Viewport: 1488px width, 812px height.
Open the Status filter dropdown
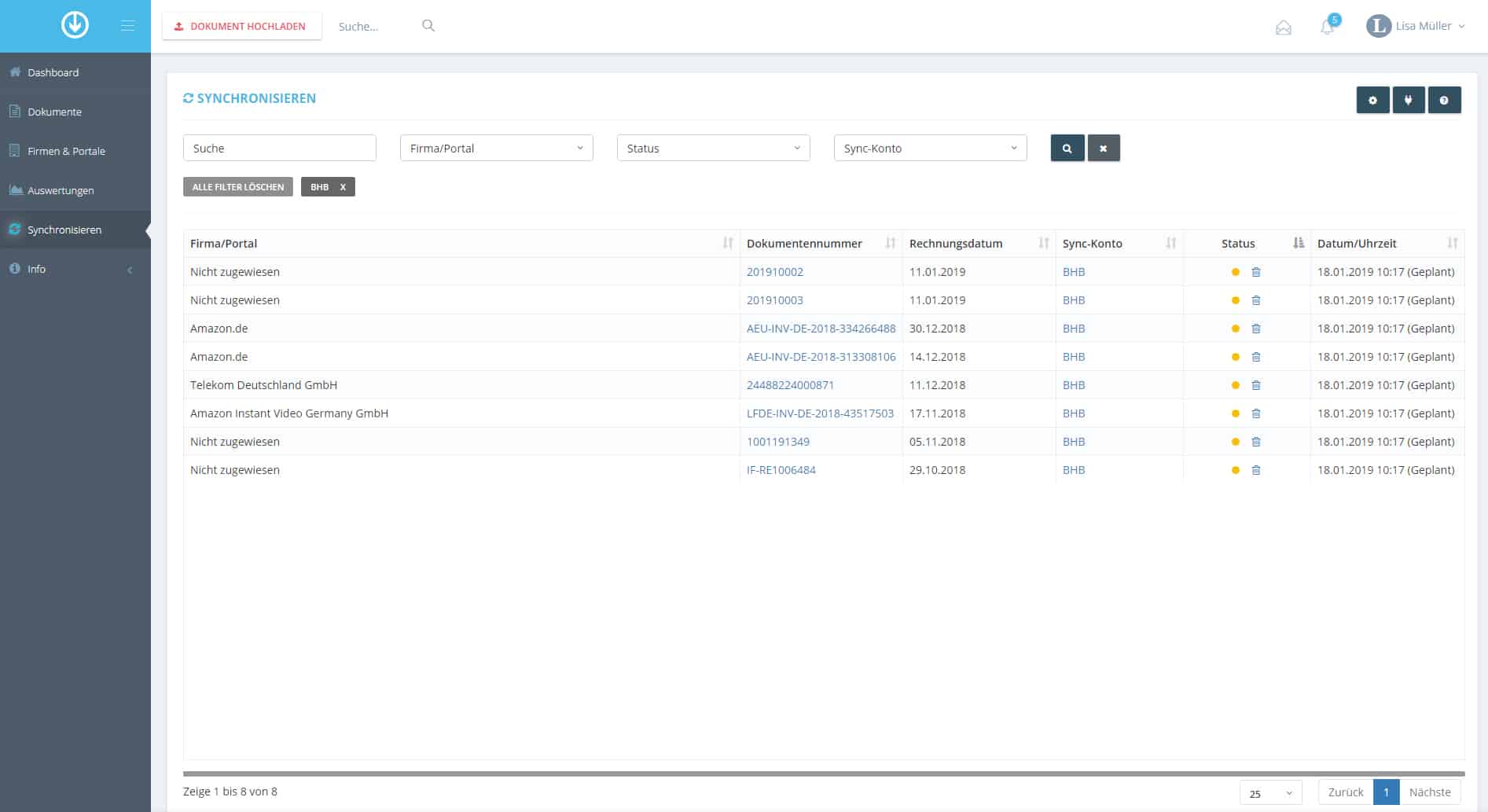(x=714, y=148)
